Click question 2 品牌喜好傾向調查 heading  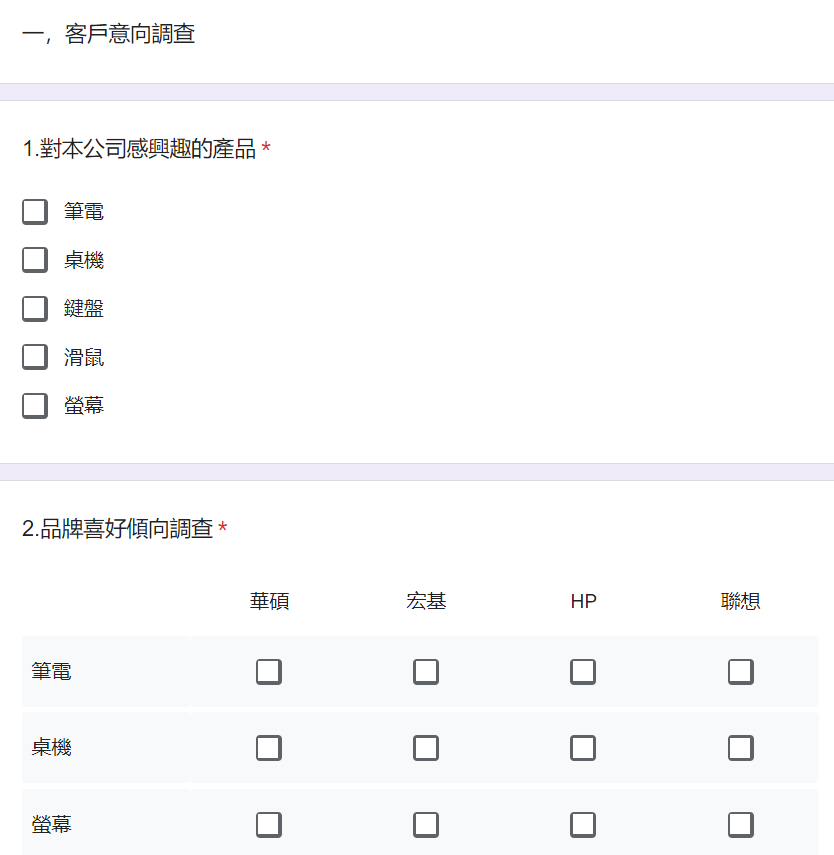point(118,529)
